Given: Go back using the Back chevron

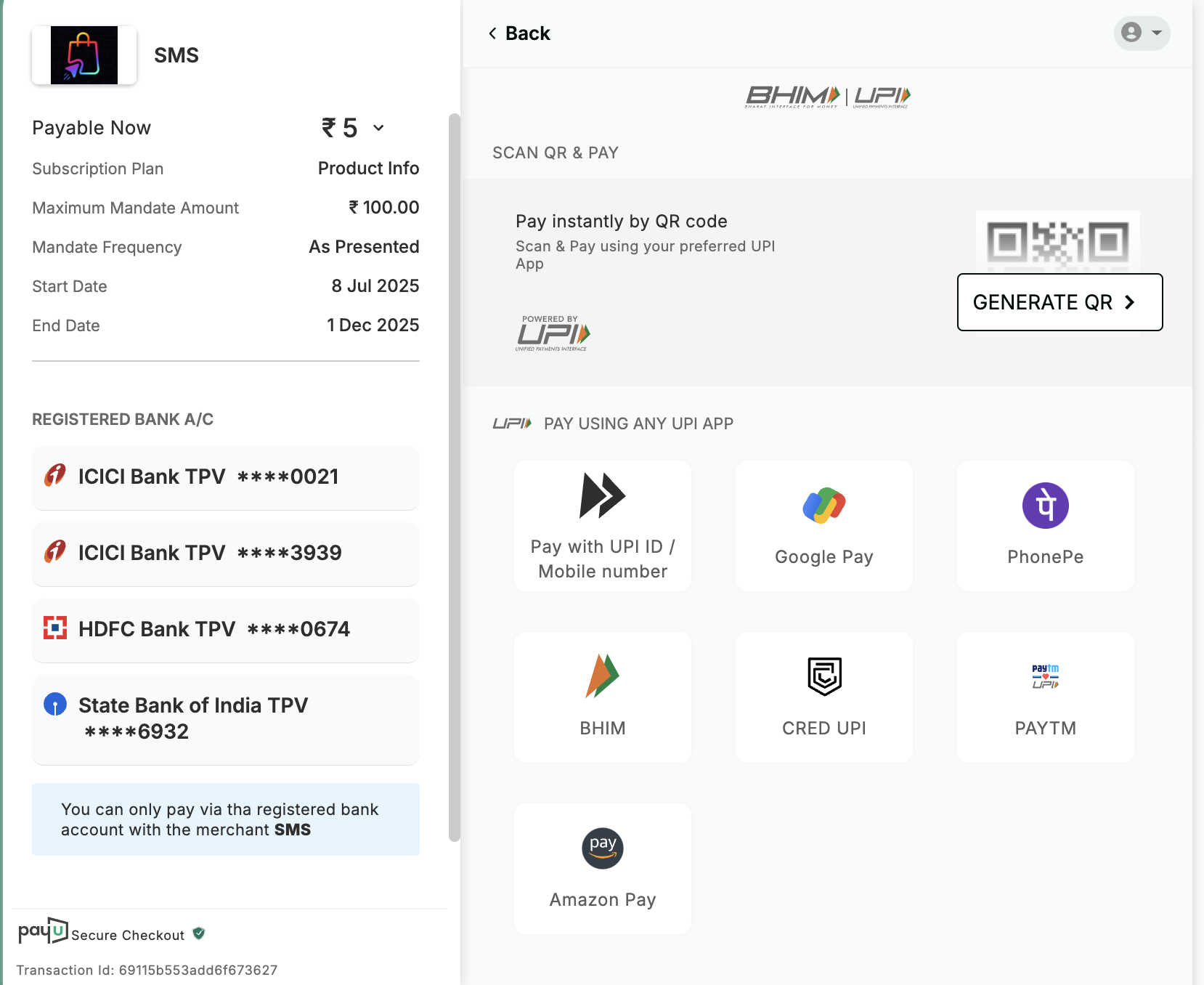Looking at the screenshot, I should [493, 33].
